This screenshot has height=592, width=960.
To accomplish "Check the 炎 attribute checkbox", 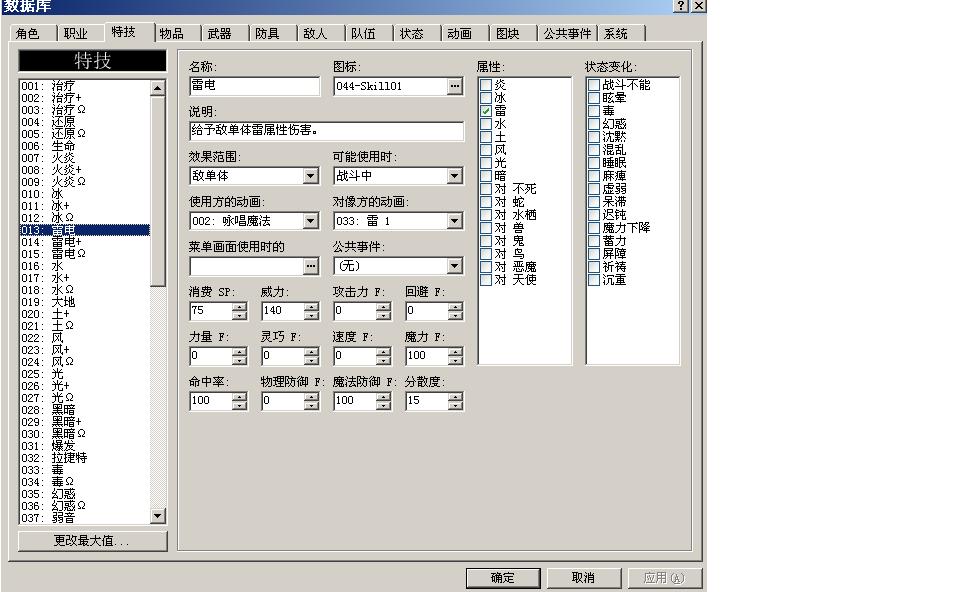I will pyautogui.click(x=486, y=84).
